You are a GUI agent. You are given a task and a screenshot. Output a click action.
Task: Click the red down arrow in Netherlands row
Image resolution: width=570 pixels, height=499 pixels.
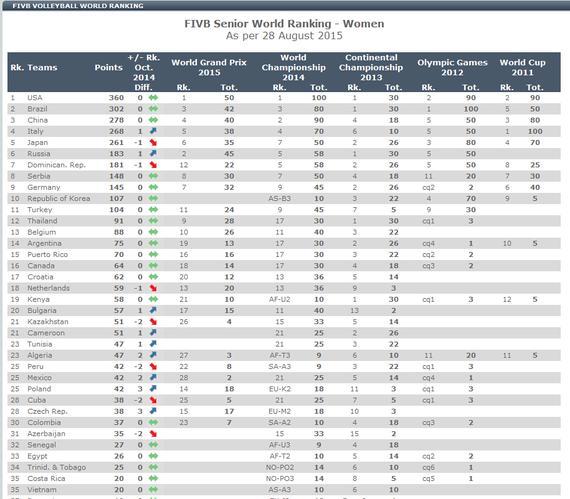click(x=153, y=288)
